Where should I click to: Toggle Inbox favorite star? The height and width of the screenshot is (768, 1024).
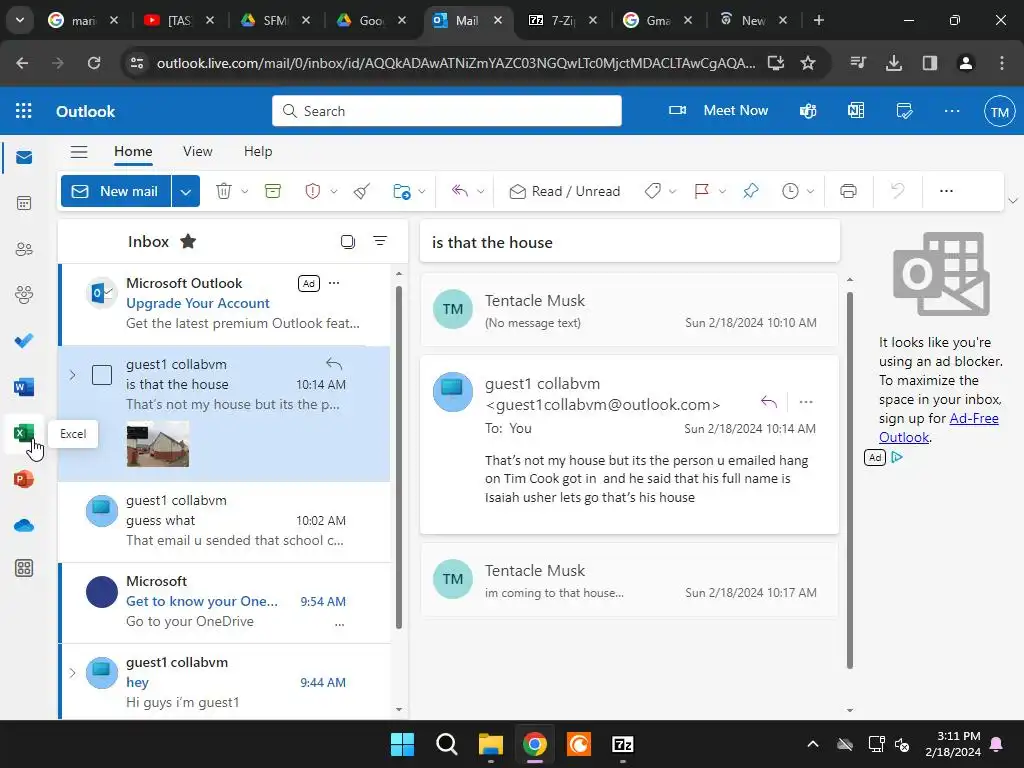(x=188, y=242)
